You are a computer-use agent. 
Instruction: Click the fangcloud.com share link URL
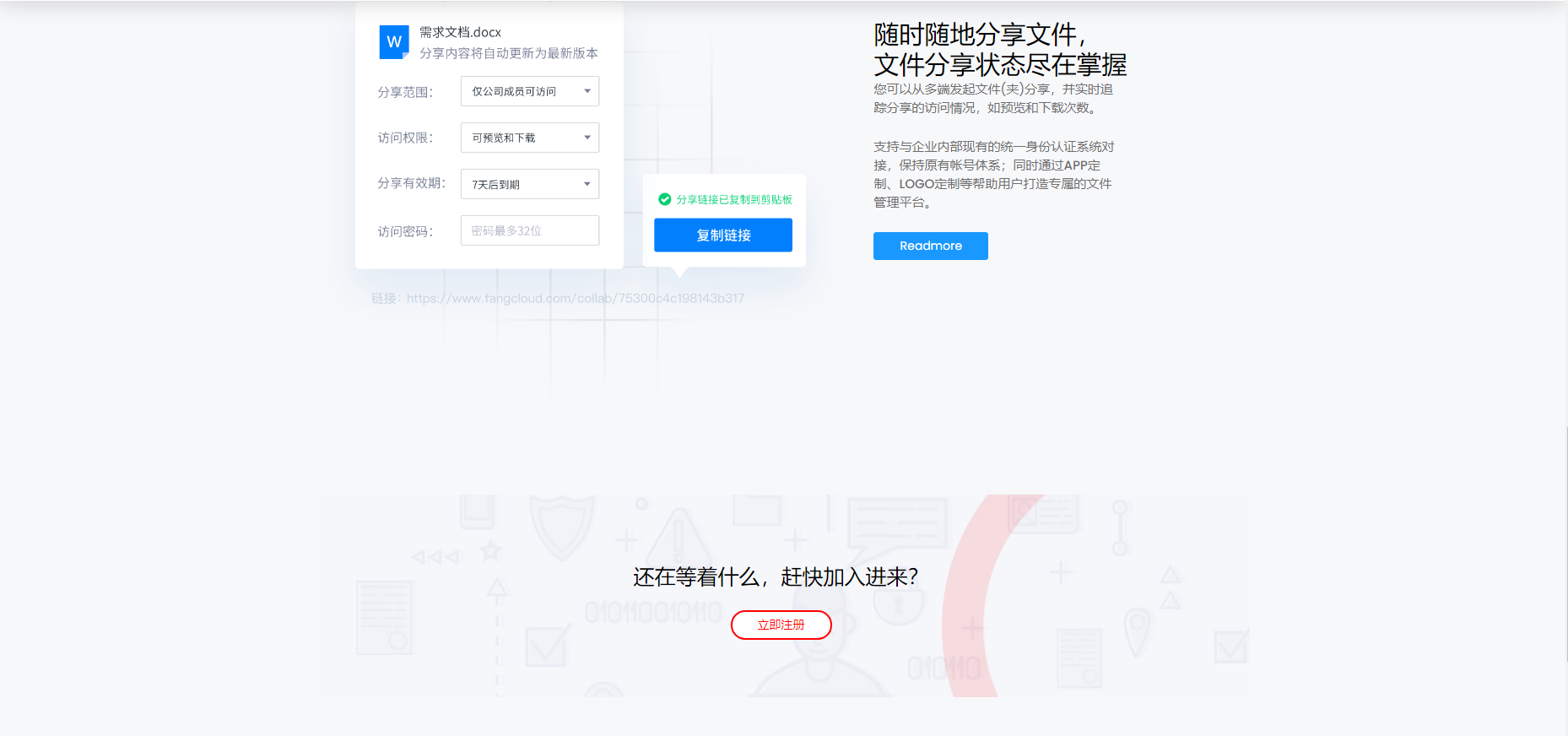click(575, 298)
